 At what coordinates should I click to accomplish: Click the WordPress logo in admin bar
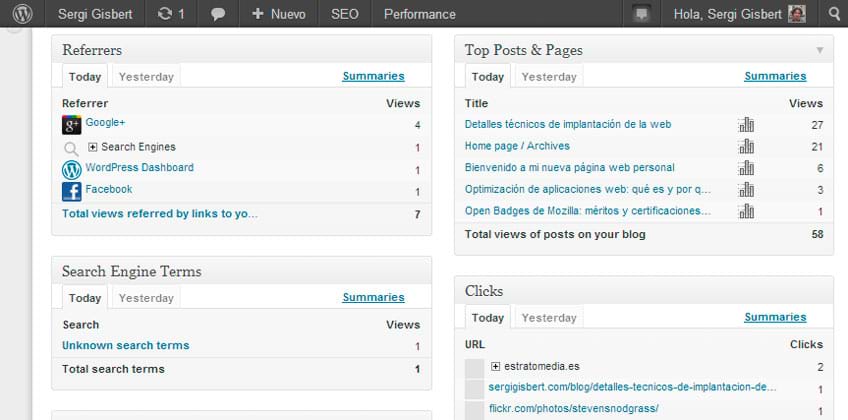coord(22,14)
